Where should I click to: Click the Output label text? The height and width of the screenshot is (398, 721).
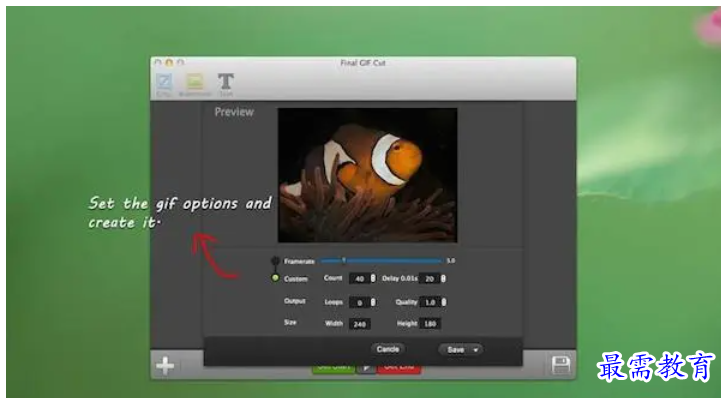pyautogui.click(x=295, y=301)
